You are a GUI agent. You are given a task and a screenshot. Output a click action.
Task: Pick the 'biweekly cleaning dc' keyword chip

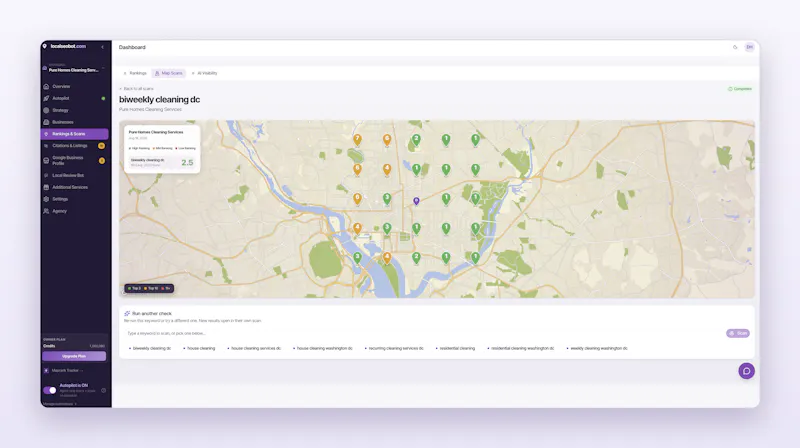(150, 349)
